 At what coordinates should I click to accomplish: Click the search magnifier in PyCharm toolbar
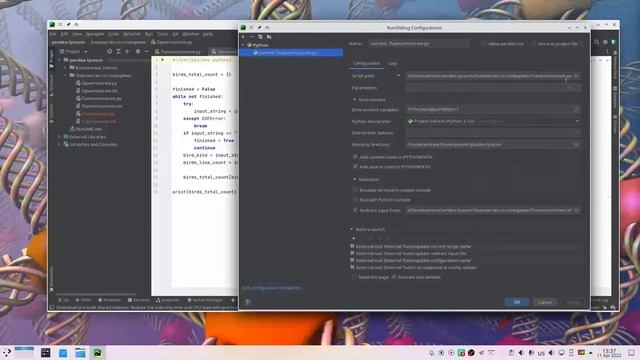click(x=596, y=42)
